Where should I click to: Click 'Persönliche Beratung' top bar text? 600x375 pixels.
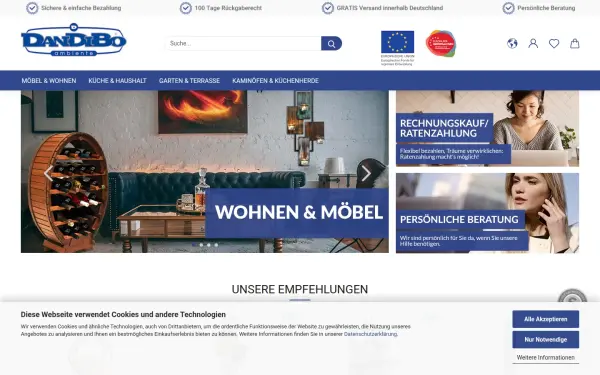546,8
